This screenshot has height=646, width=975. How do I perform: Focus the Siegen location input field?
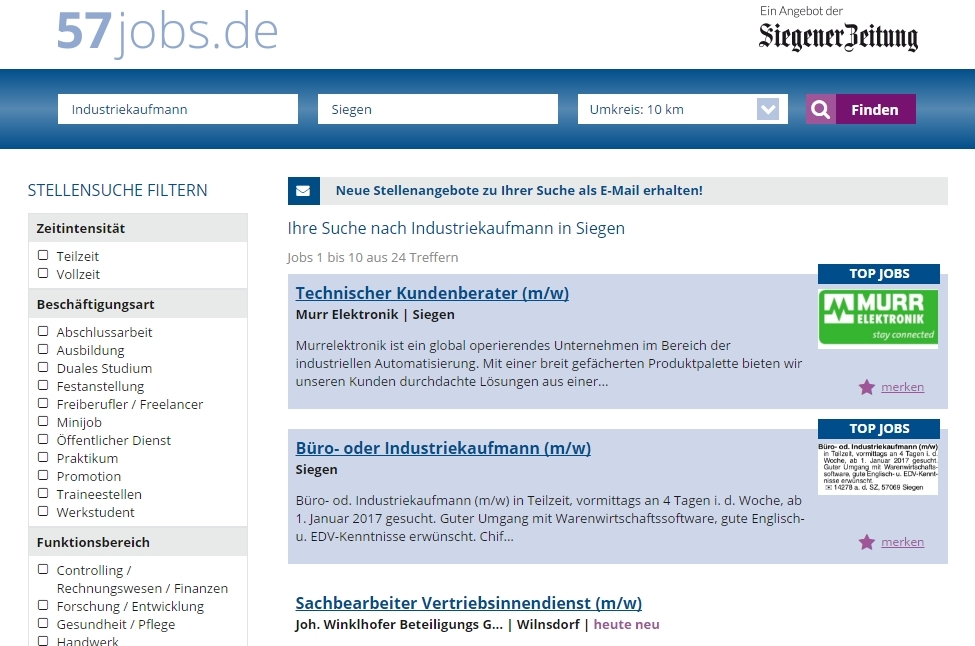(x=438, y=109)
